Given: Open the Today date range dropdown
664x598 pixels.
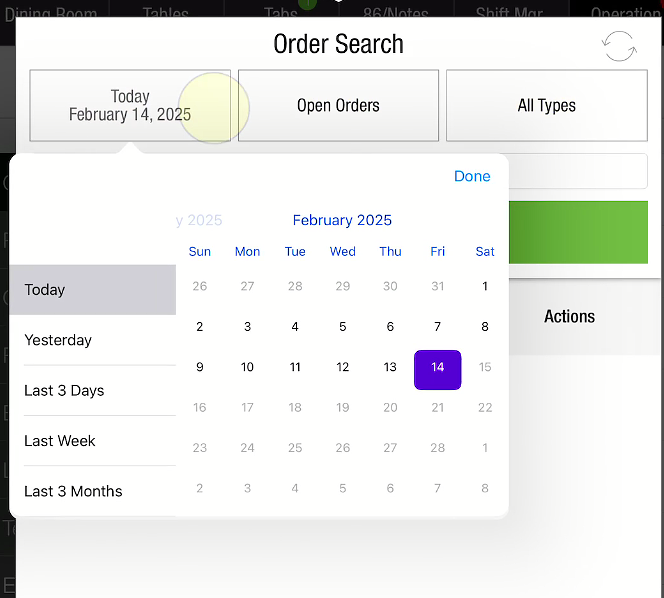Looking at the screenshot, I should click(130, 105).
